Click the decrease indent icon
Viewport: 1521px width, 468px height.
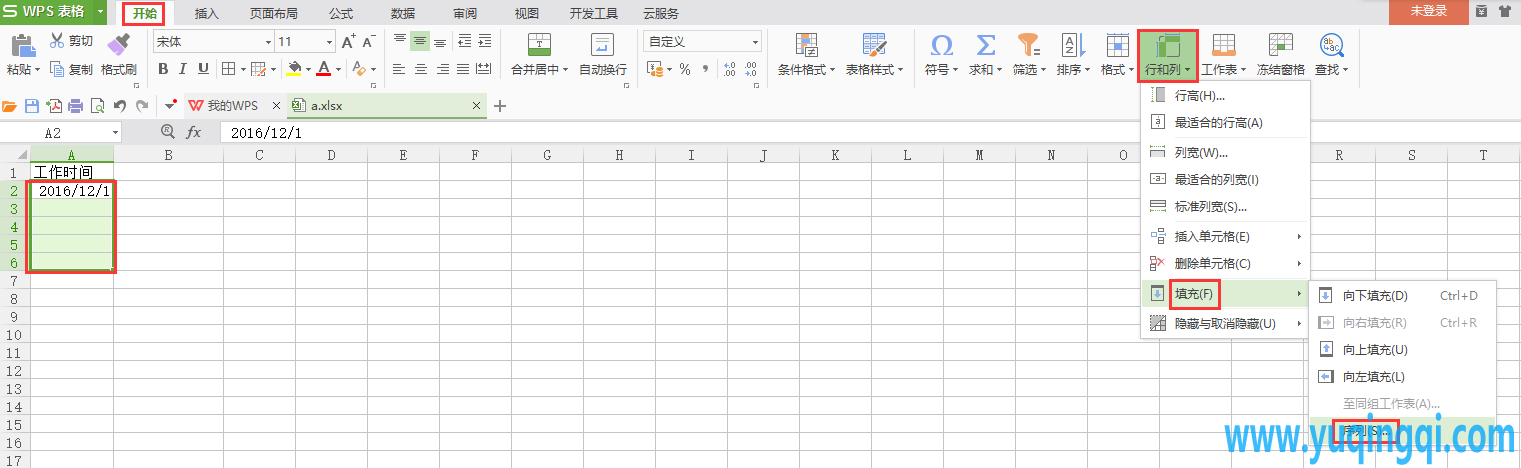point(464,41)
